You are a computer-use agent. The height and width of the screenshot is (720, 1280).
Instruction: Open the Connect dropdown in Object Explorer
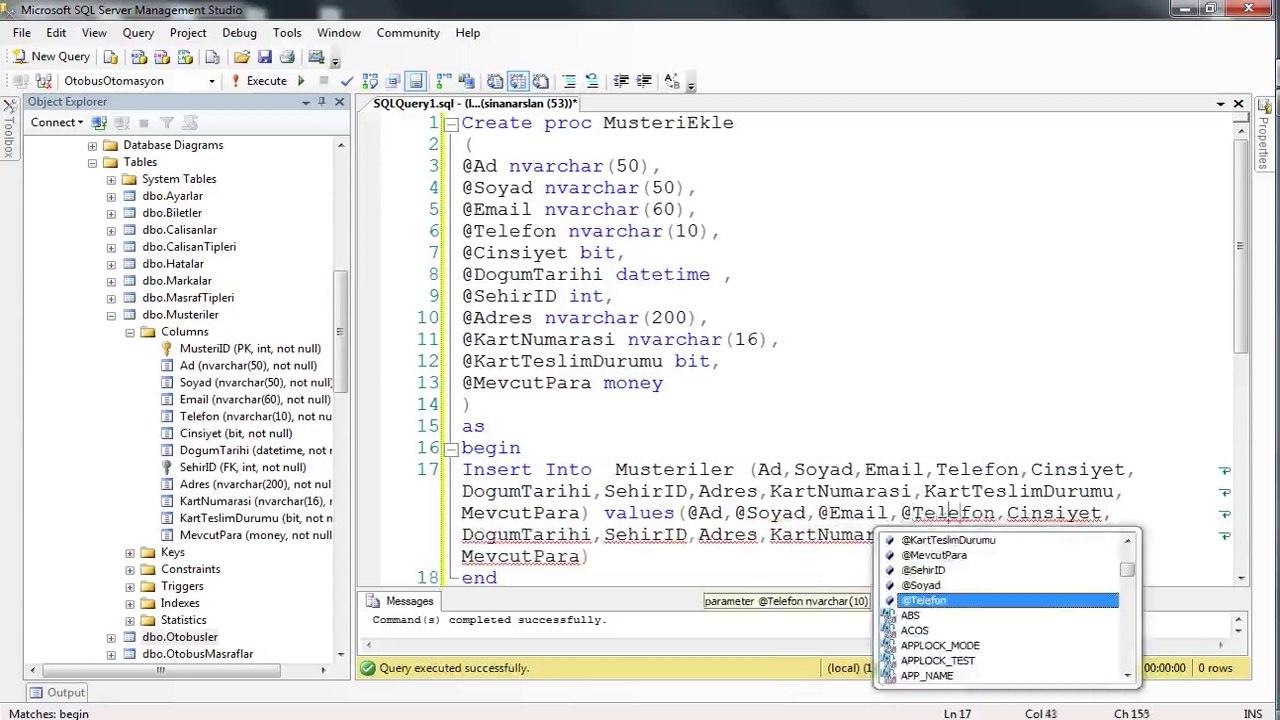(x=56, y=123)
